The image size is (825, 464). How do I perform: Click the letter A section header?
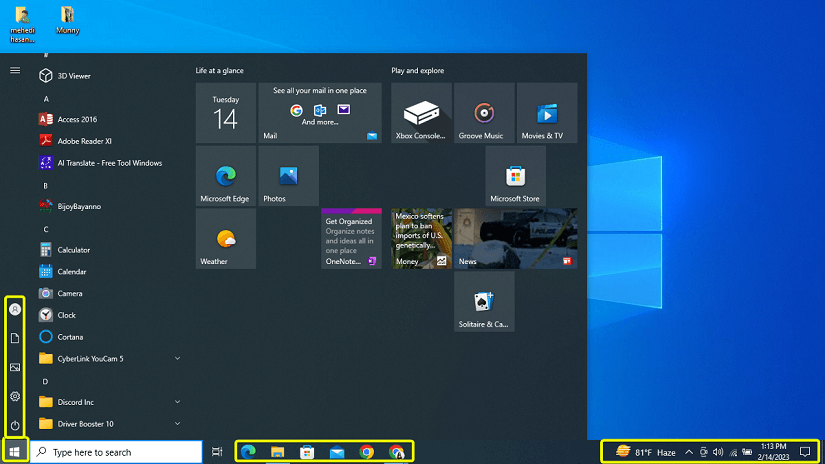click(x=46, y=99)
